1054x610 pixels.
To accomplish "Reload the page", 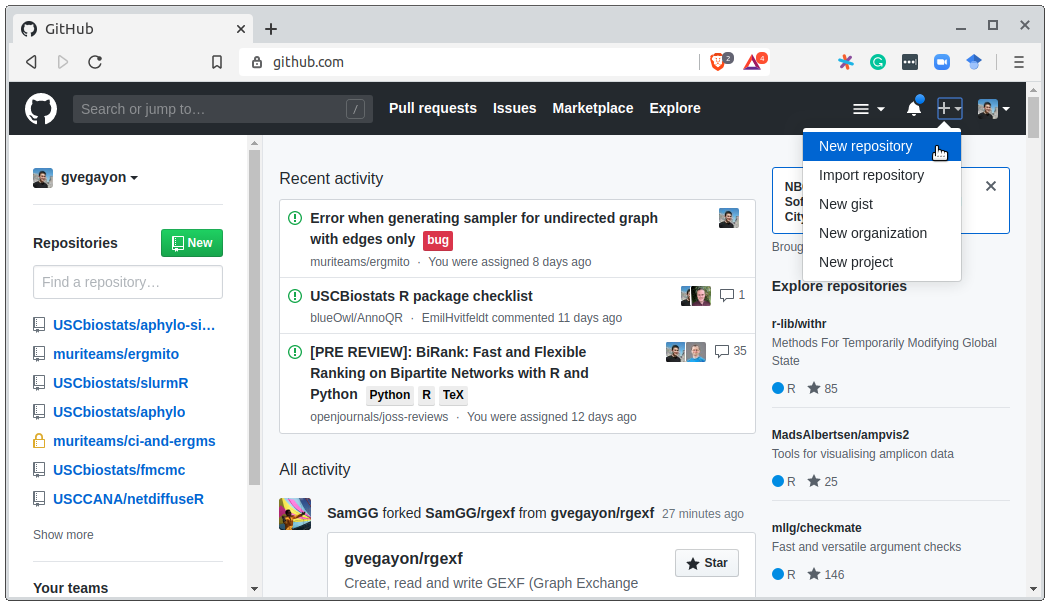I will 95,62.
